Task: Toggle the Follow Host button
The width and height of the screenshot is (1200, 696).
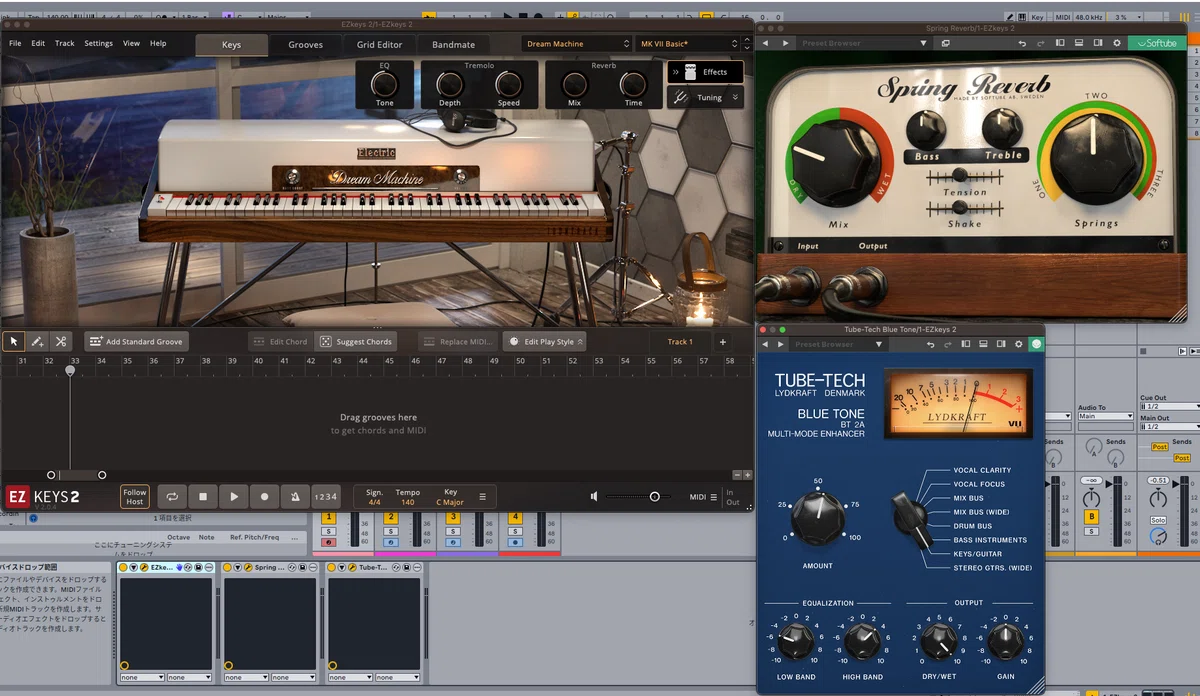Action: click(x=135, y=496)
